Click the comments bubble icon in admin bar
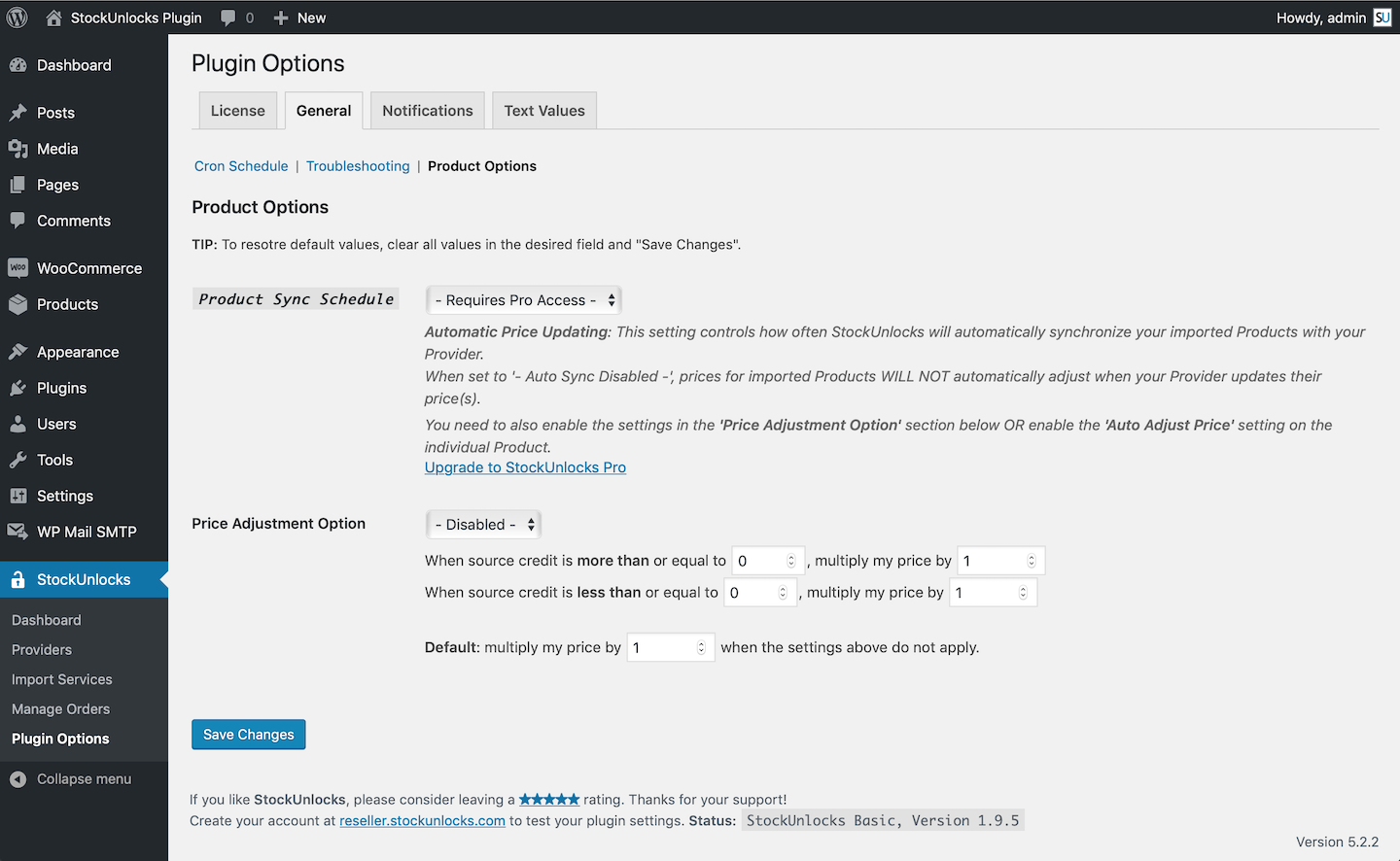This screenshot has height=861, width=1400. tap(228, 17)
